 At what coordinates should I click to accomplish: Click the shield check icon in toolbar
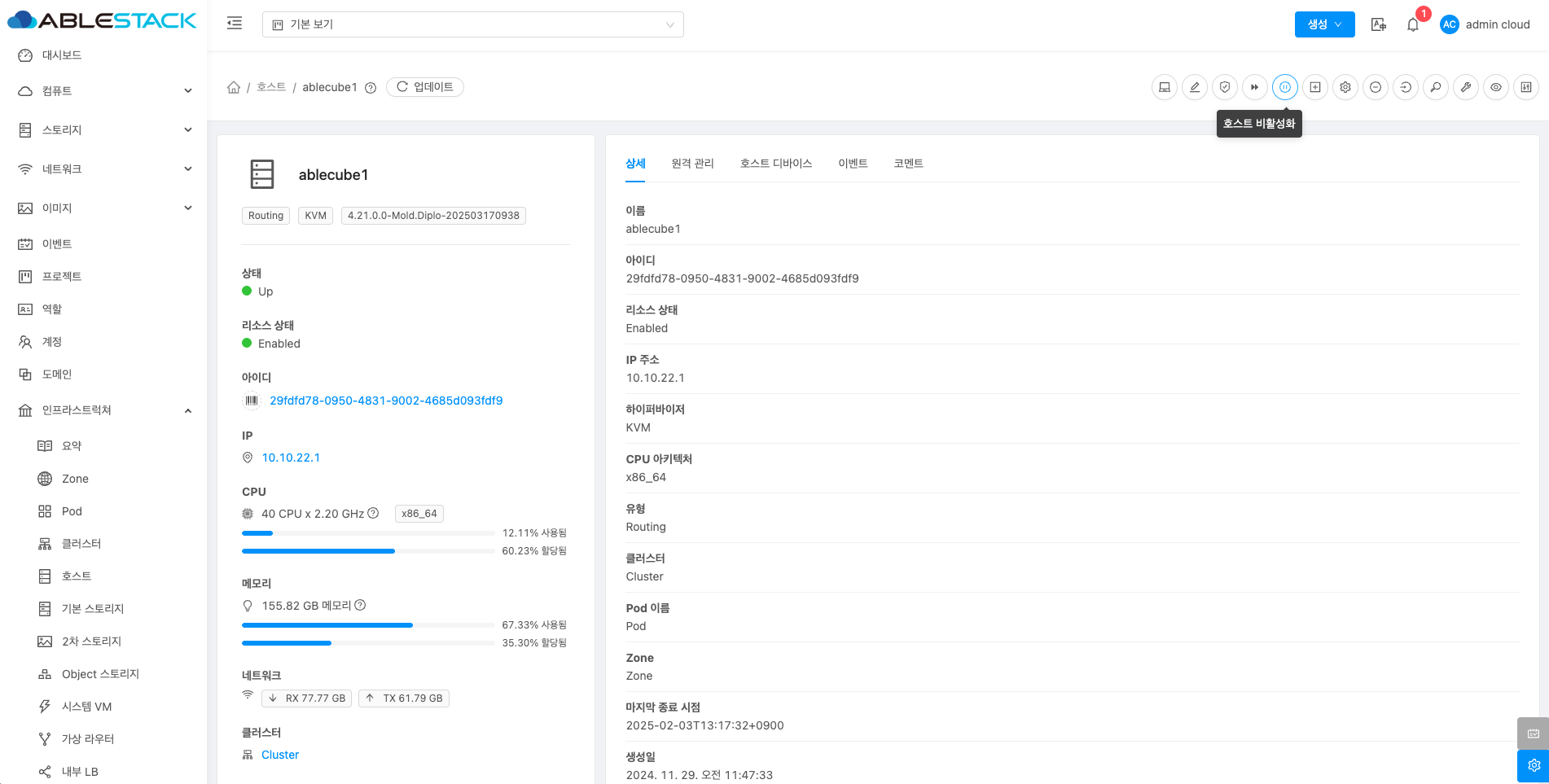pos(1224,87)
